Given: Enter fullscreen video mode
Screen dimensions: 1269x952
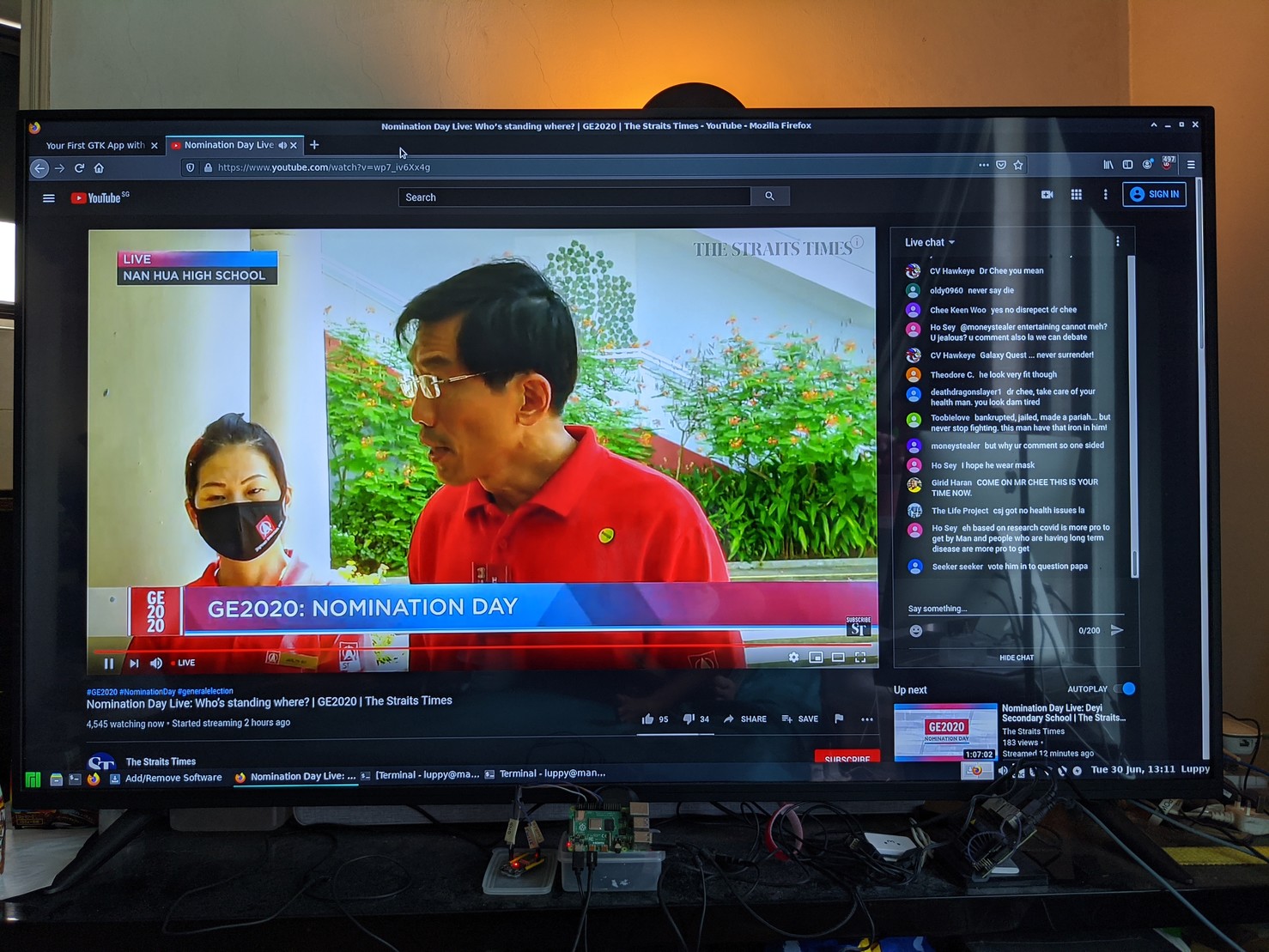Looking at the screenshot, I should [860, 658].
